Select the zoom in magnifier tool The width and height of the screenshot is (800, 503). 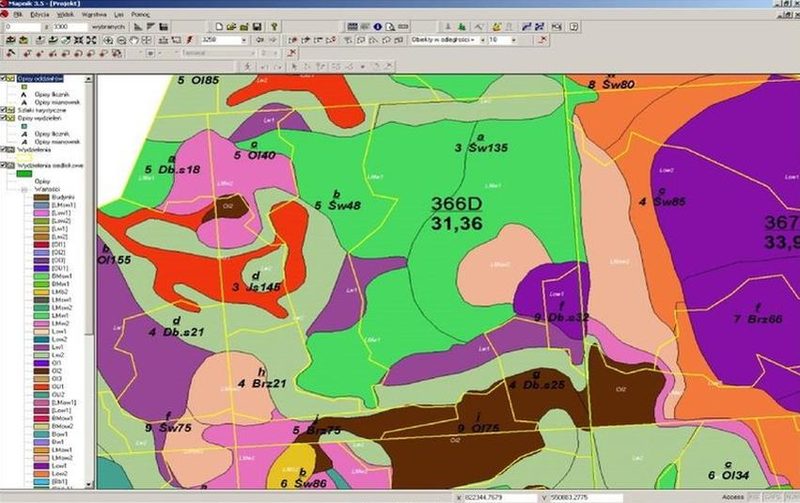point(109,40)
